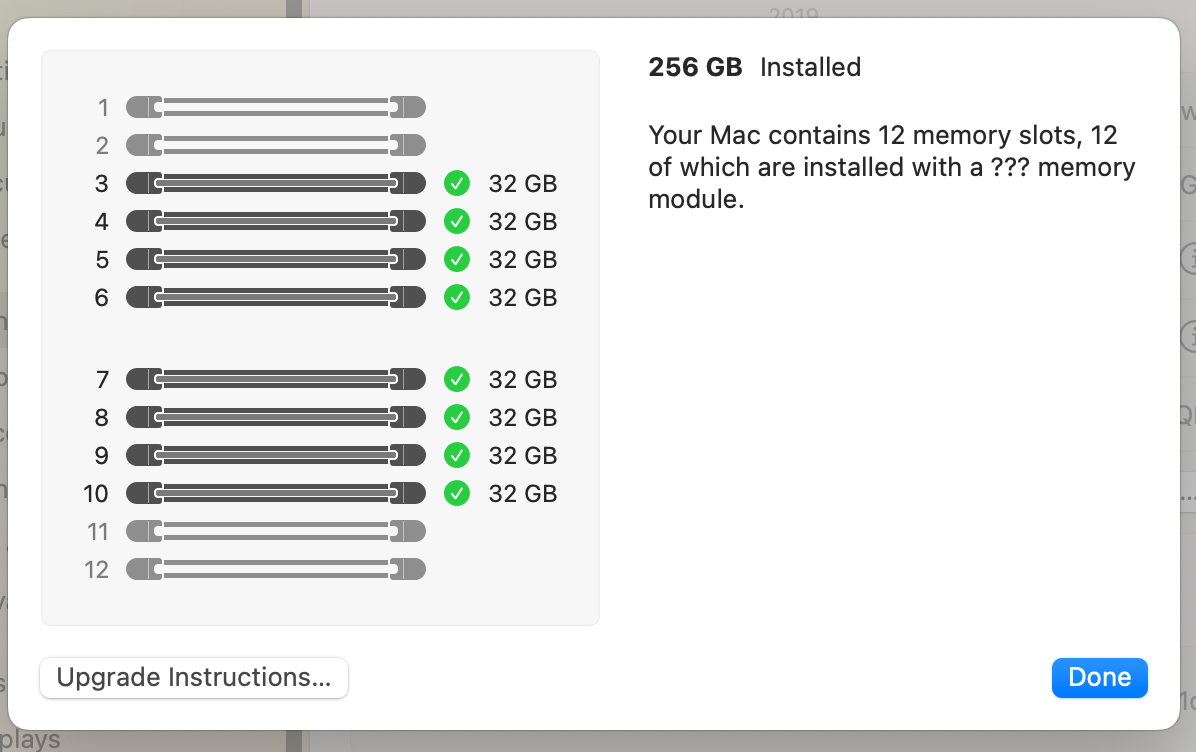
Task: Click the empty memory slot 1 icon
Action: click(x=276, y=107)
